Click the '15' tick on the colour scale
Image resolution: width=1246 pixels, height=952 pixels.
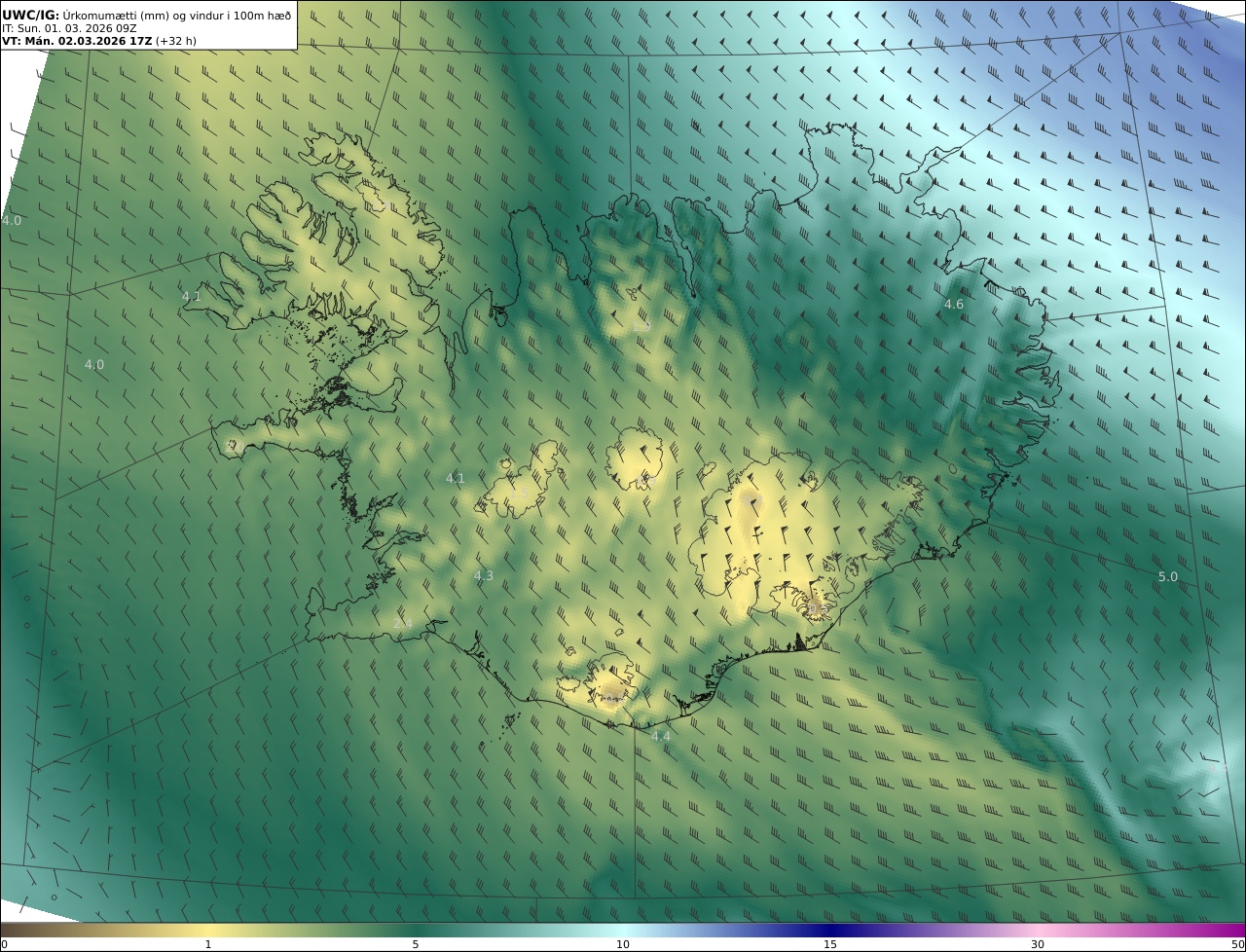830,945
